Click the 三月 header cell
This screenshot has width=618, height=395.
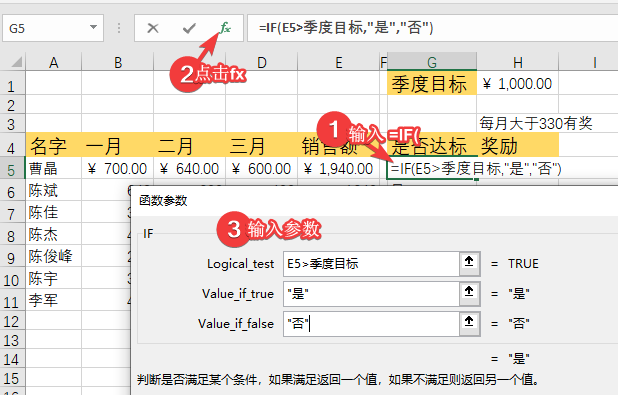tap(262, 145)
